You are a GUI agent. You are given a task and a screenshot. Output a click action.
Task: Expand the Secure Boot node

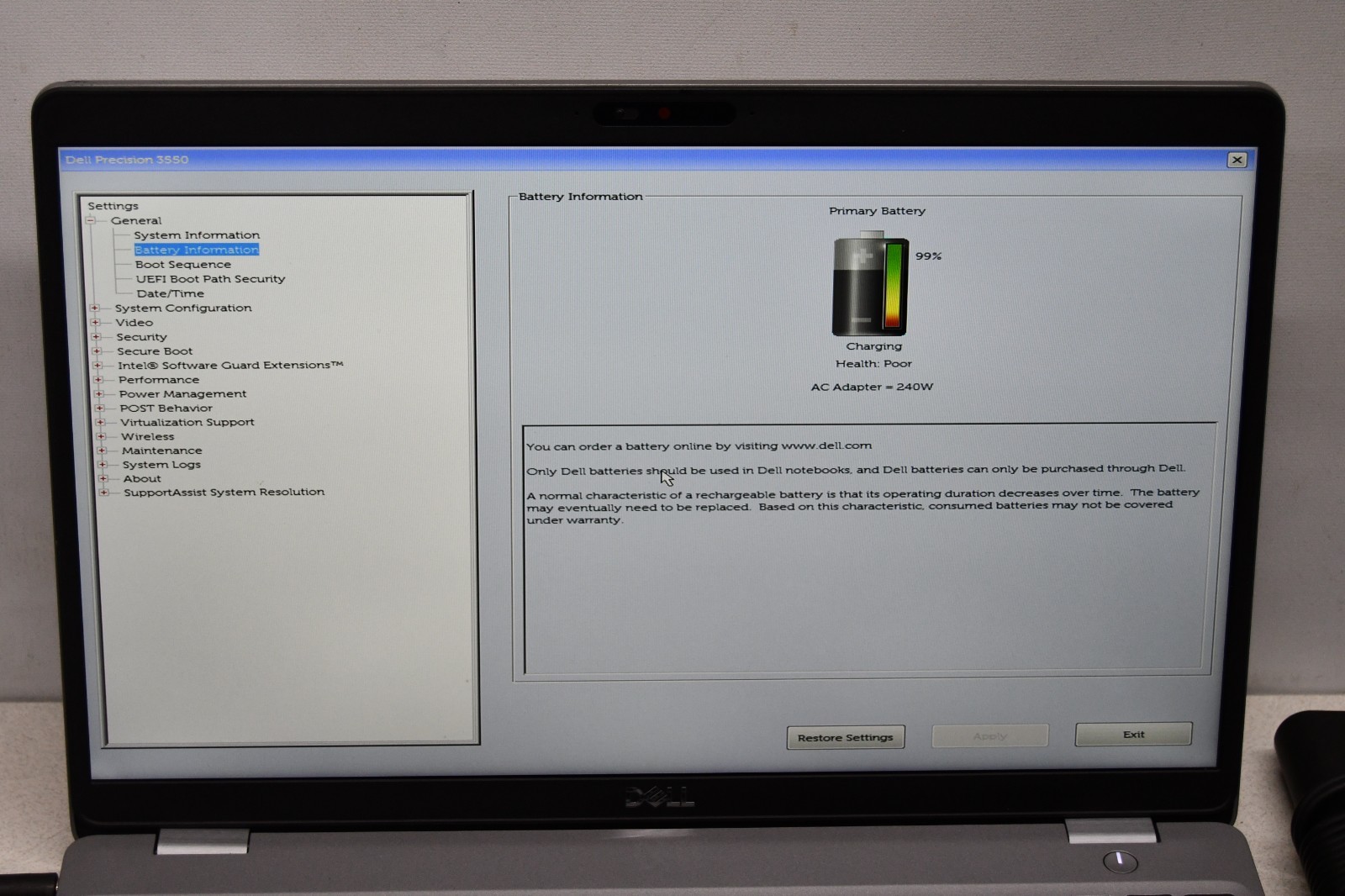click(97, 350)
